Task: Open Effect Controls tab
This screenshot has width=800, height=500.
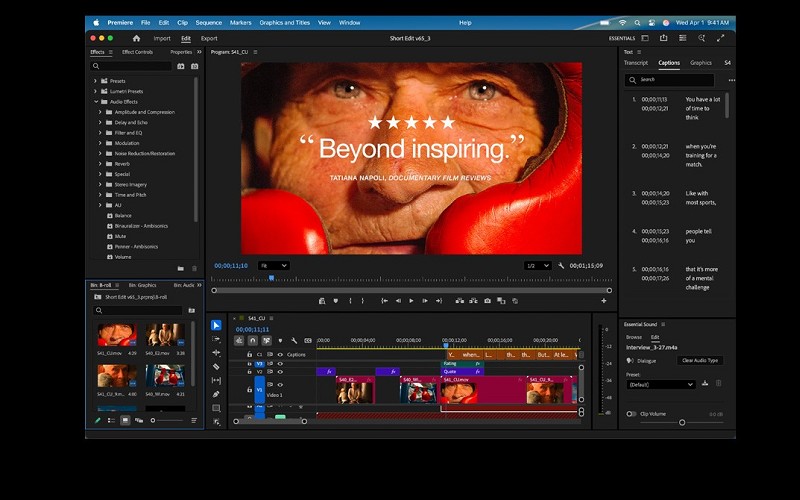Action: click(x=137, y=52)
